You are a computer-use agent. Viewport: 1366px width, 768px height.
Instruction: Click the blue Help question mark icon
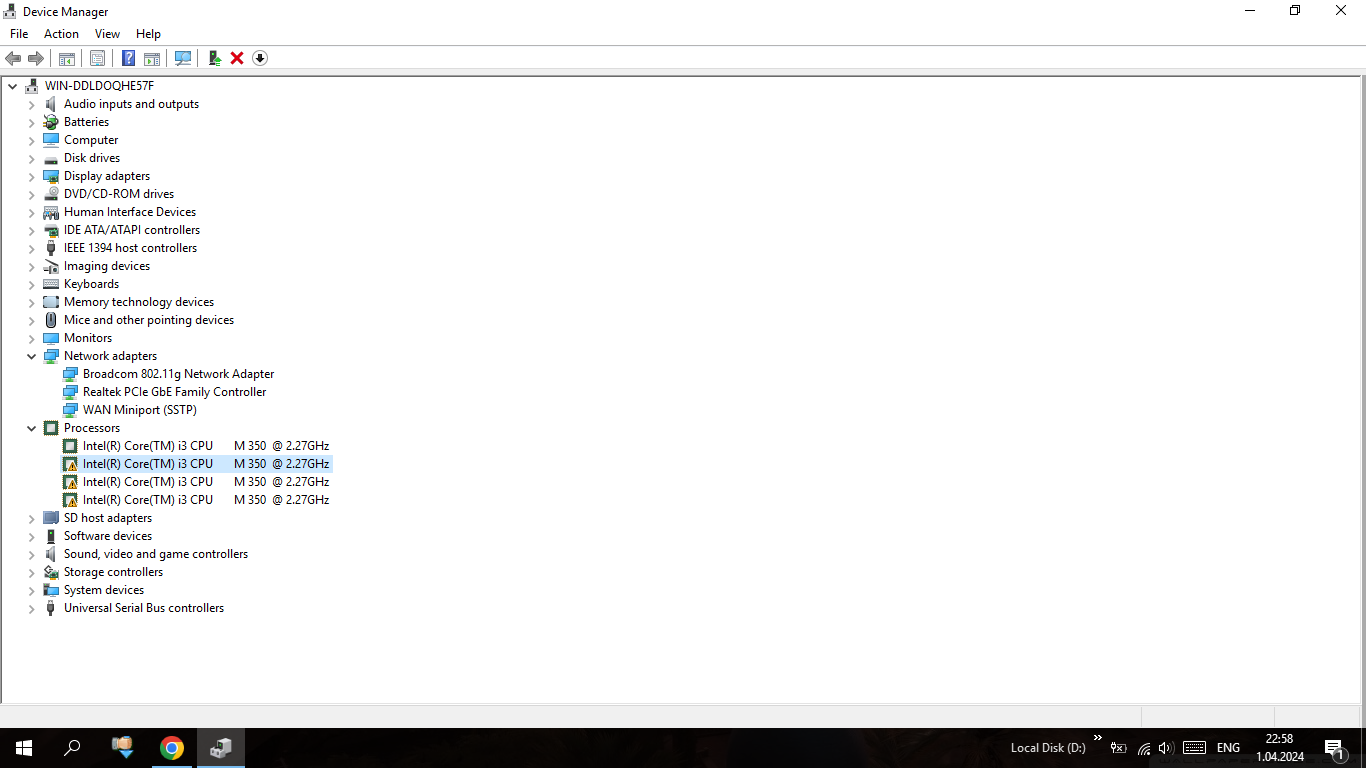129,58
